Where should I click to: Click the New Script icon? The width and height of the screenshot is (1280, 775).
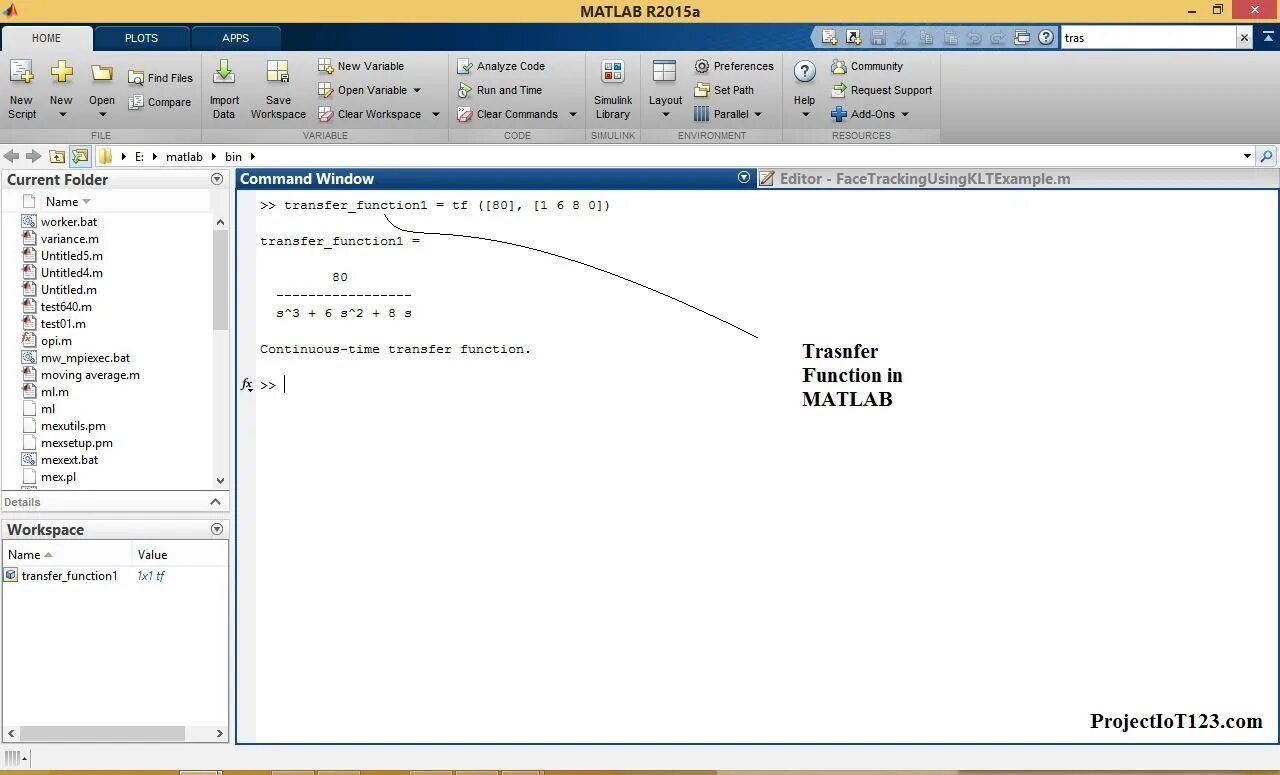pyautogui.click(x=22, y=74)
